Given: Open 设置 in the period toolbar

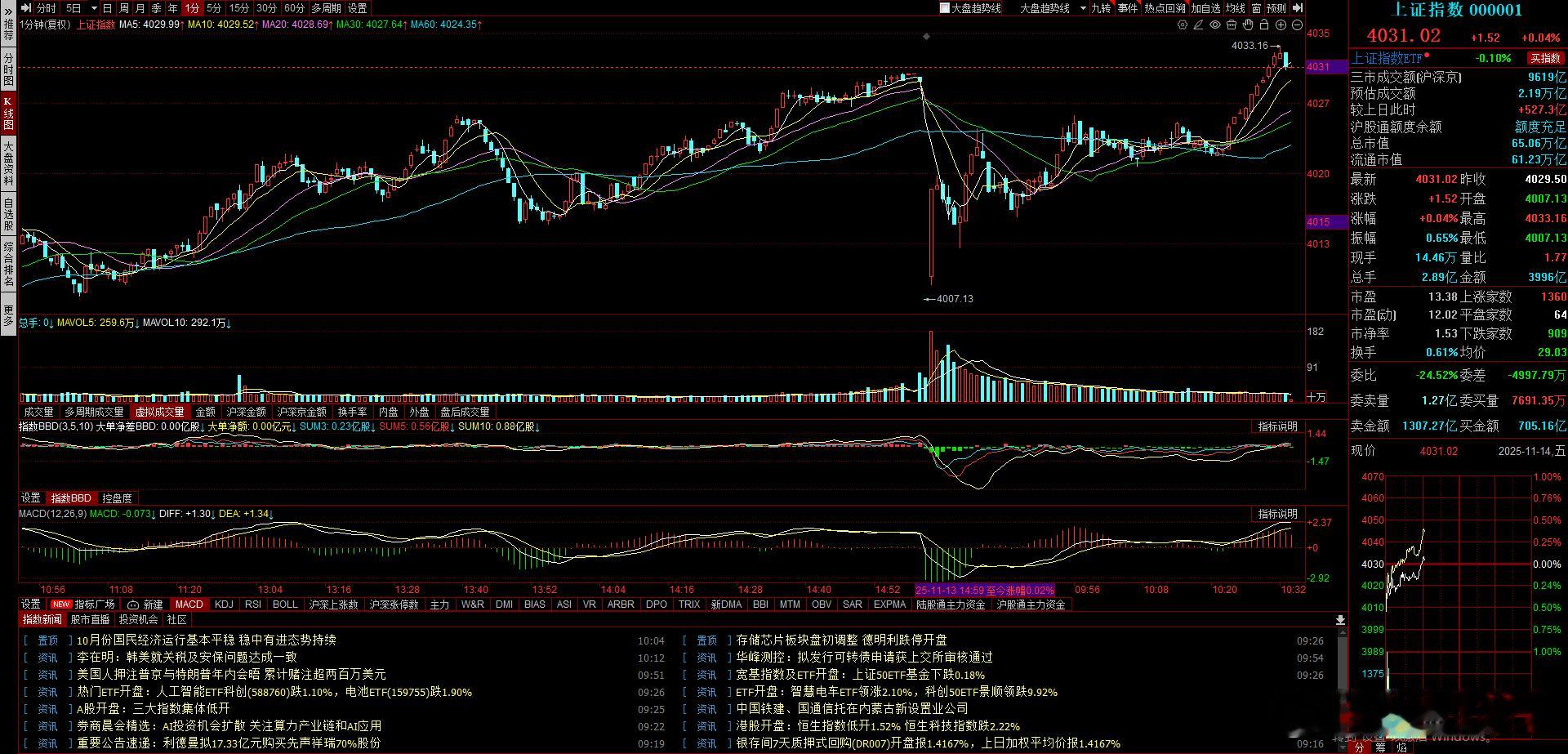Looking at the screenshot, I should [x=358, y=8].
